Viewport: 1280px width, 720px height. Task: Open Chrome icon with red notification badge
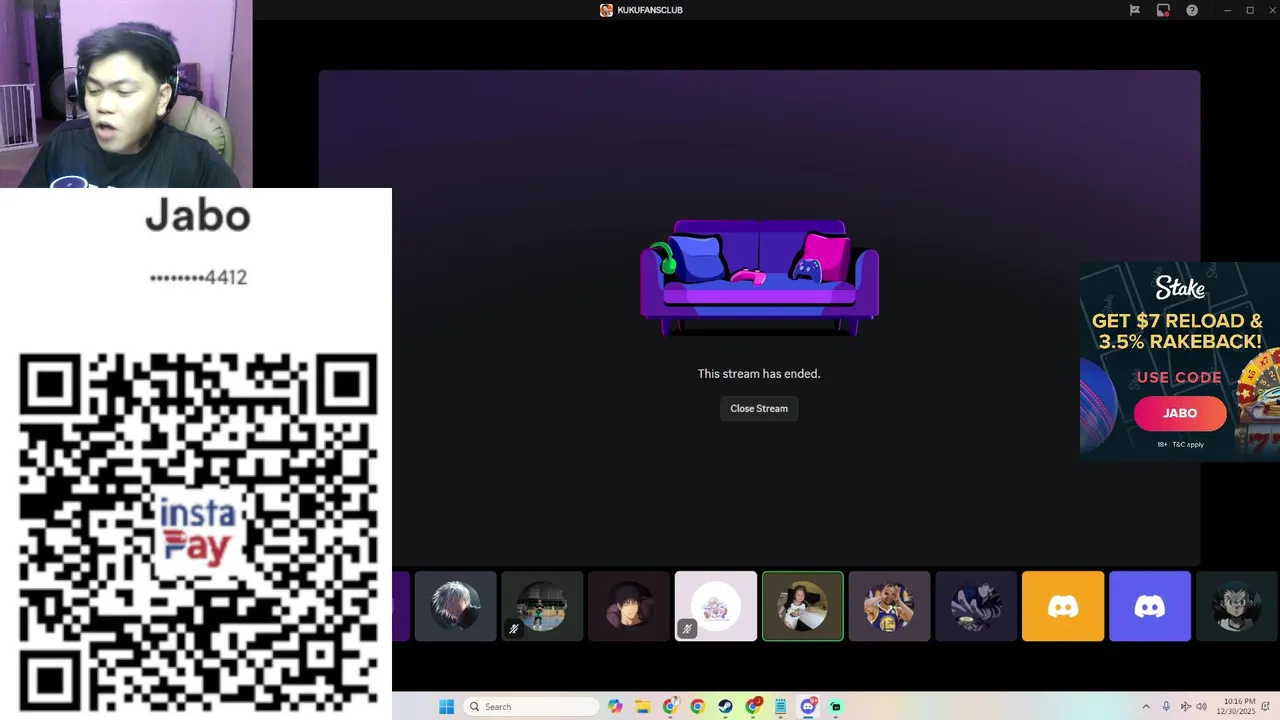click(x=753, y=707)
